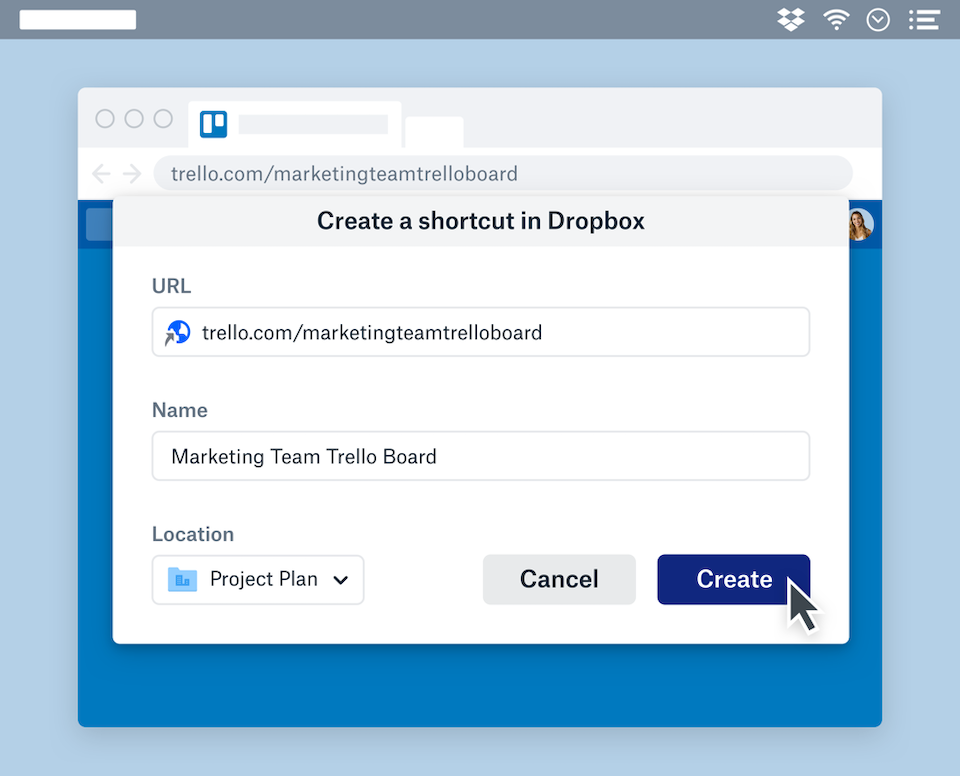Click the square button at Trello header left
The width and height of the screenshot is (960, 776).
pos(99,225)
